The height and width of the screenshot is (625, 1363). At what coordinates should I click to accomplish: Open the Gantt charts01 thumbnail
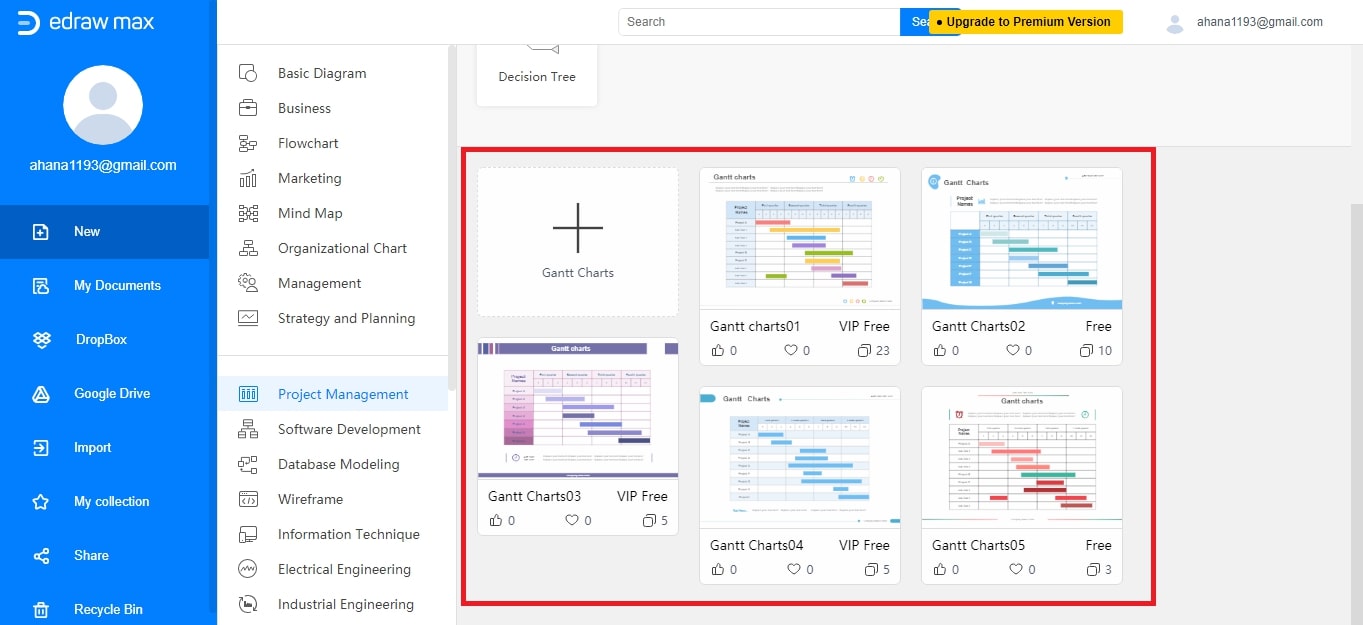point(800,239)
